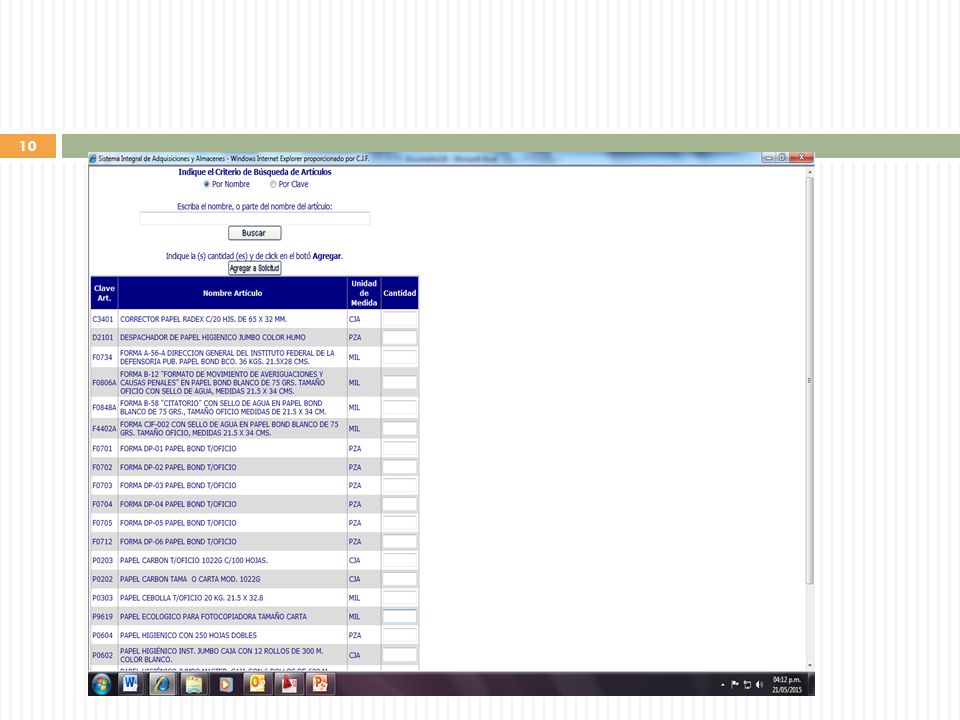Click article code F0701
Screen dimensions: 960x720
tap(103, 449)
